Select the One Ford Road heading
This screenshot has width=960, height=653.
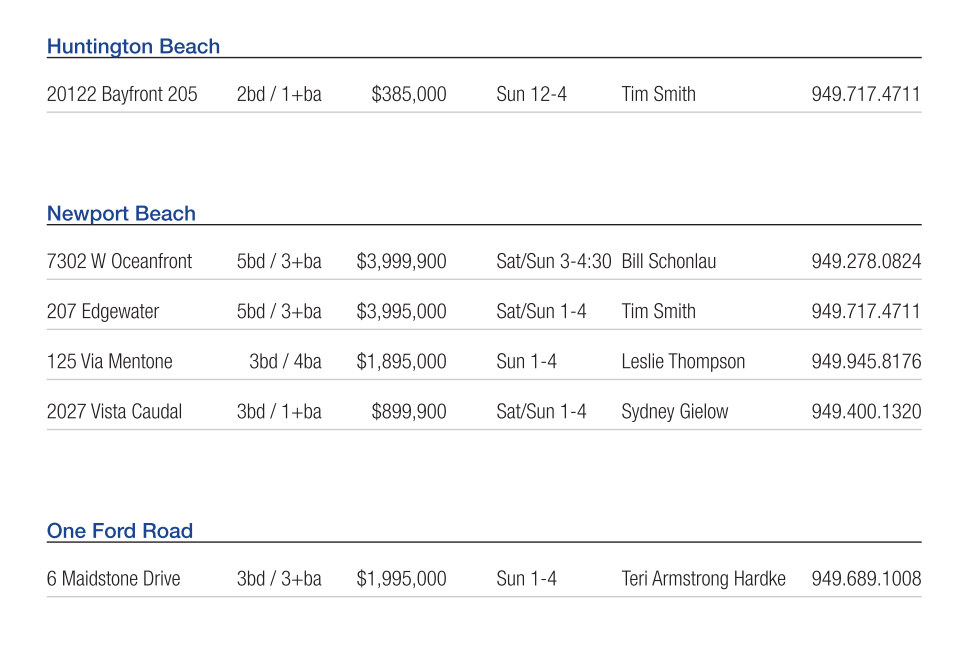[x=119, y=531]
